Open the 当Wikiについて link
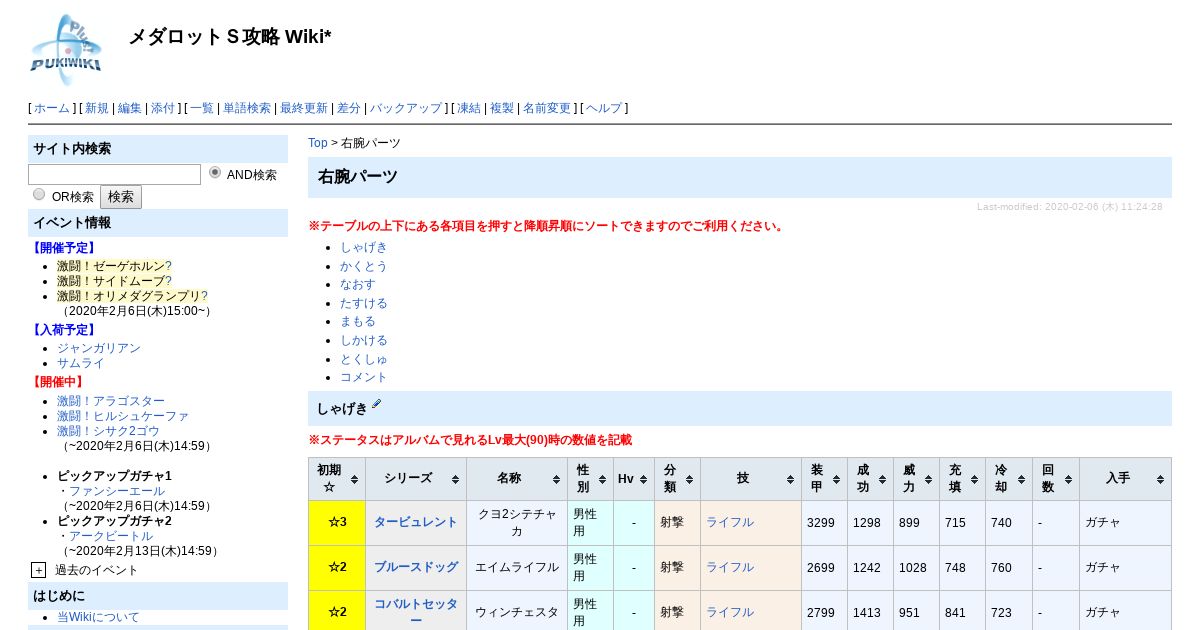 (98, 617)
